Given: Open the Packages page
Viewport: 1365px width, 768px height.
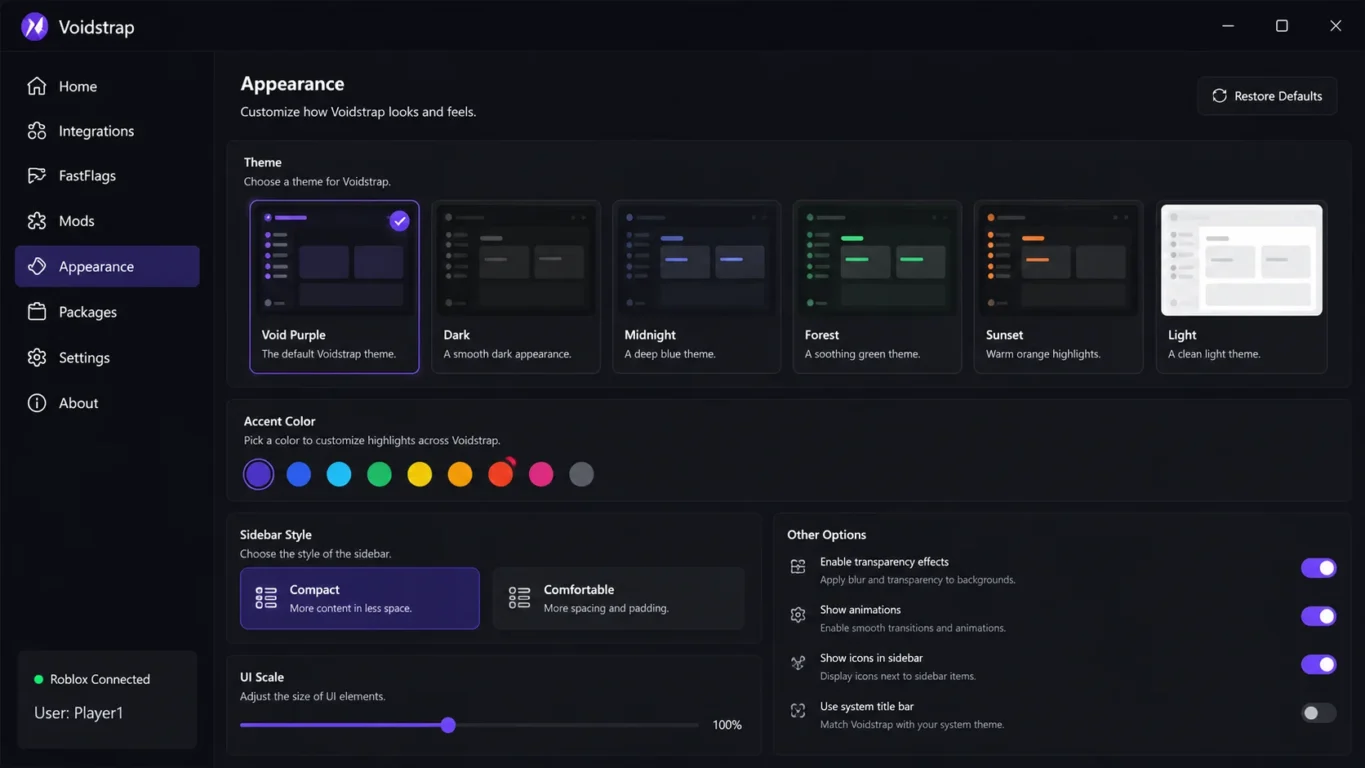Looking at the screenshot, I should point(107,312).
